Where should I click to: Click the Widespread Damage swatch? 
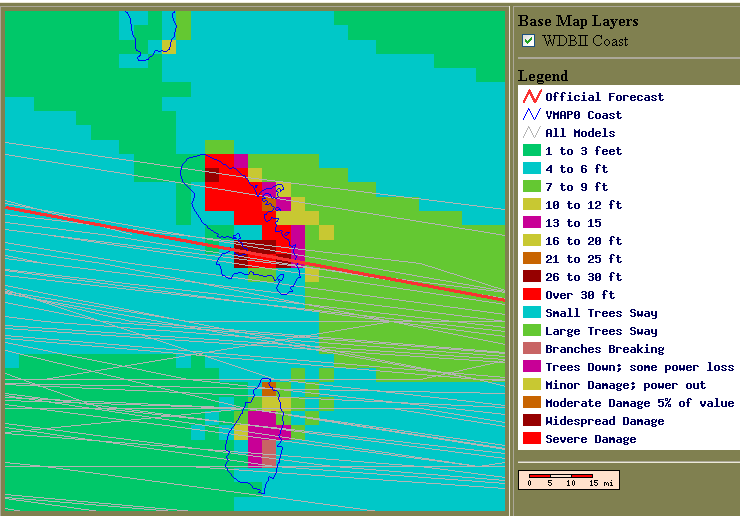point(532,421)
